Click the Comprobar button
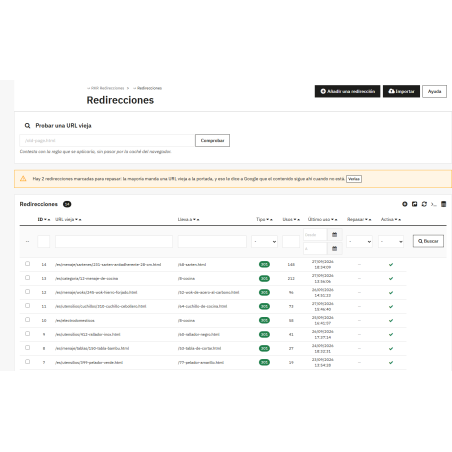This screenshot has width=452, height=452. (x=212, y=140)
